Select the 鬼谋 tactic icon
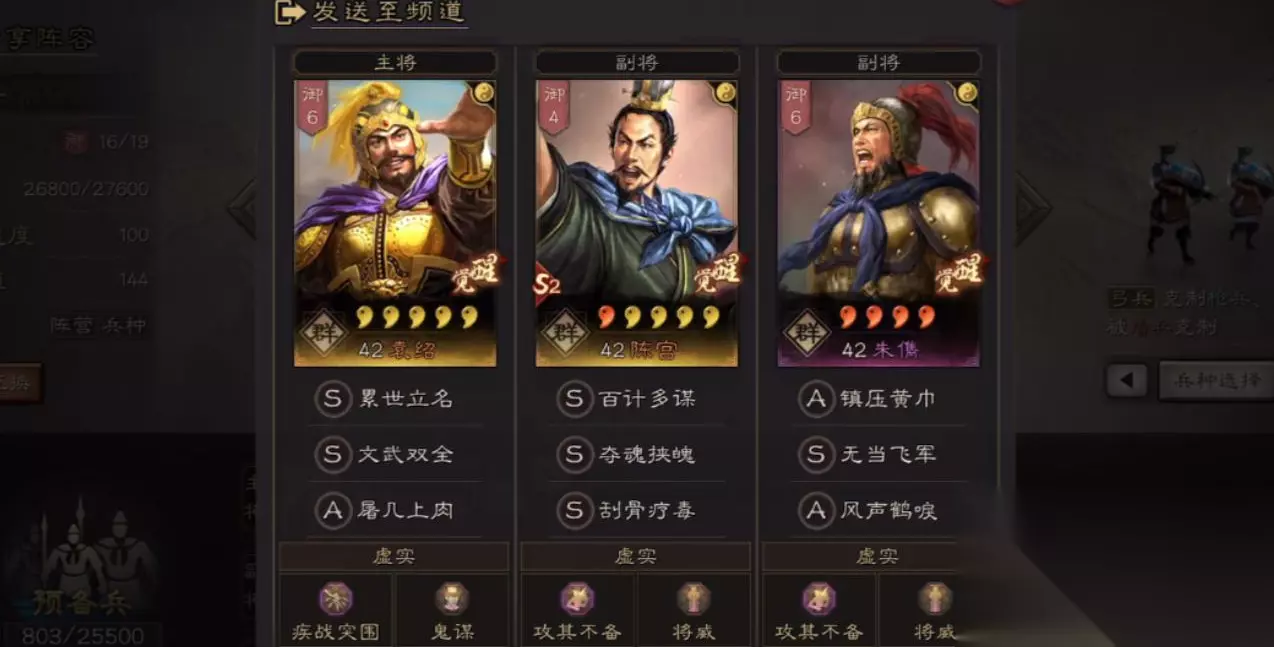This screenshot has height=647, width=1274. tap(452, 598)
